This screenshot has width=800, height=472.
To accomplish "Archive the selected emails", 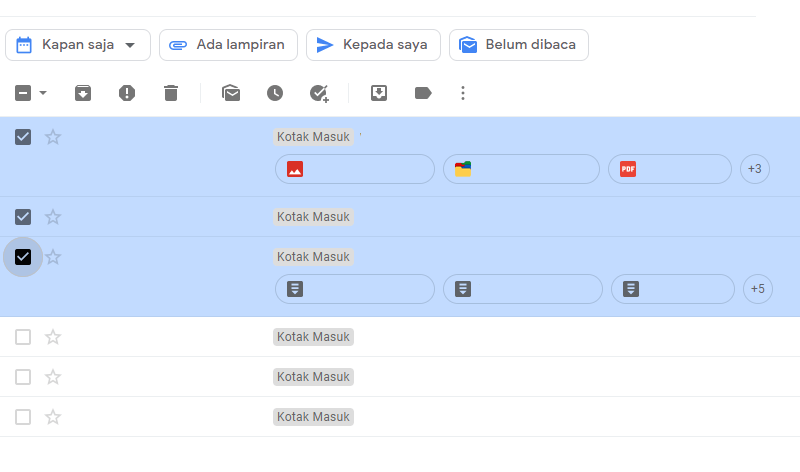I will point(83,93).
